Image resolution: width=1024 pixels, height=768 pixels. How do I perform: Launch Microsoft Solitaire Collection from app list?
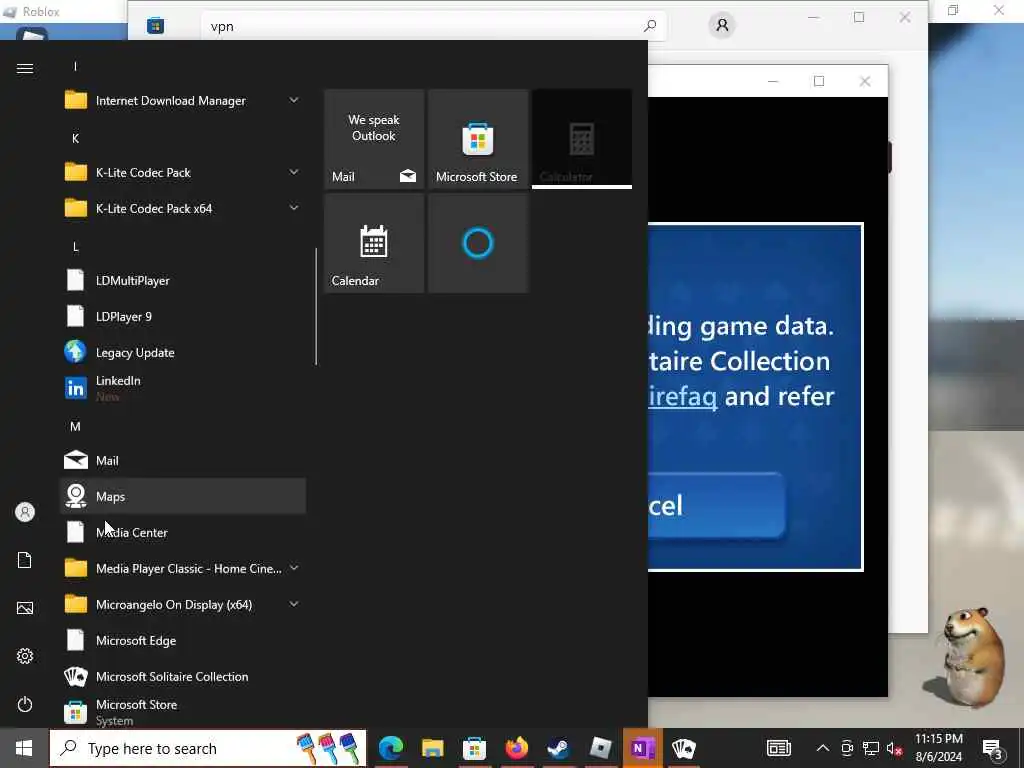pyautogui.click(x=183, y=677)
